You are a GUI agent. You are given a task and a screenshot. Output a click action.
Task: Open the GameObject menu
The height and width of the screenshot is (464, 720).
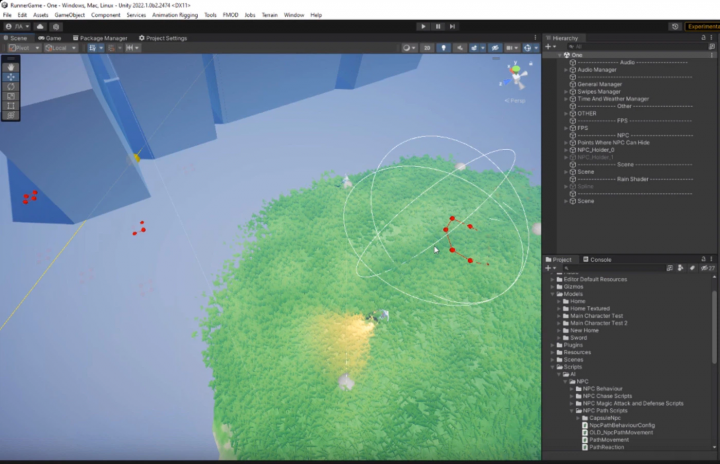(69, 15)
